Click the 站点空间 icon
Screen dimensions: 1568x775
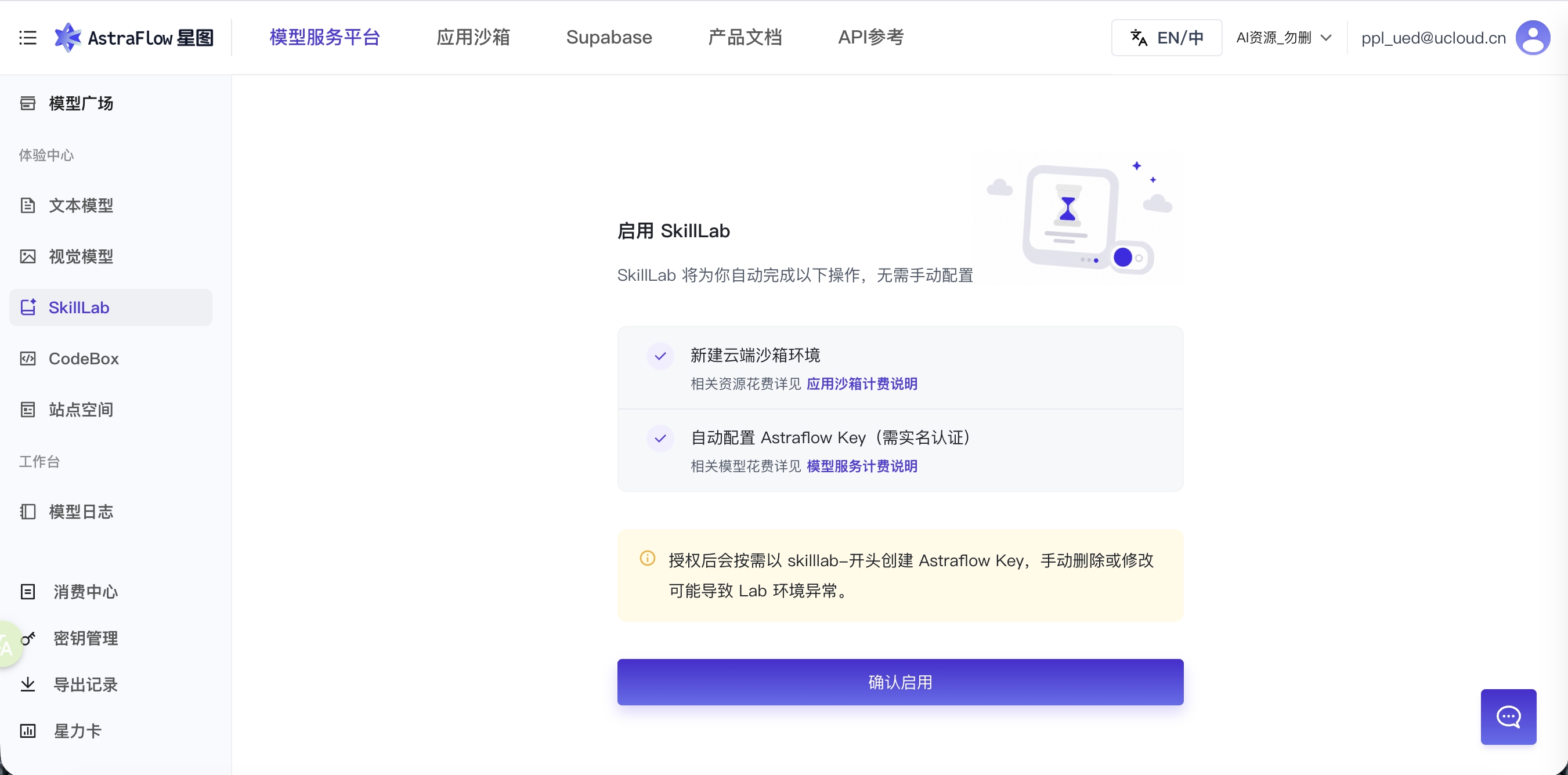point(28,410)
